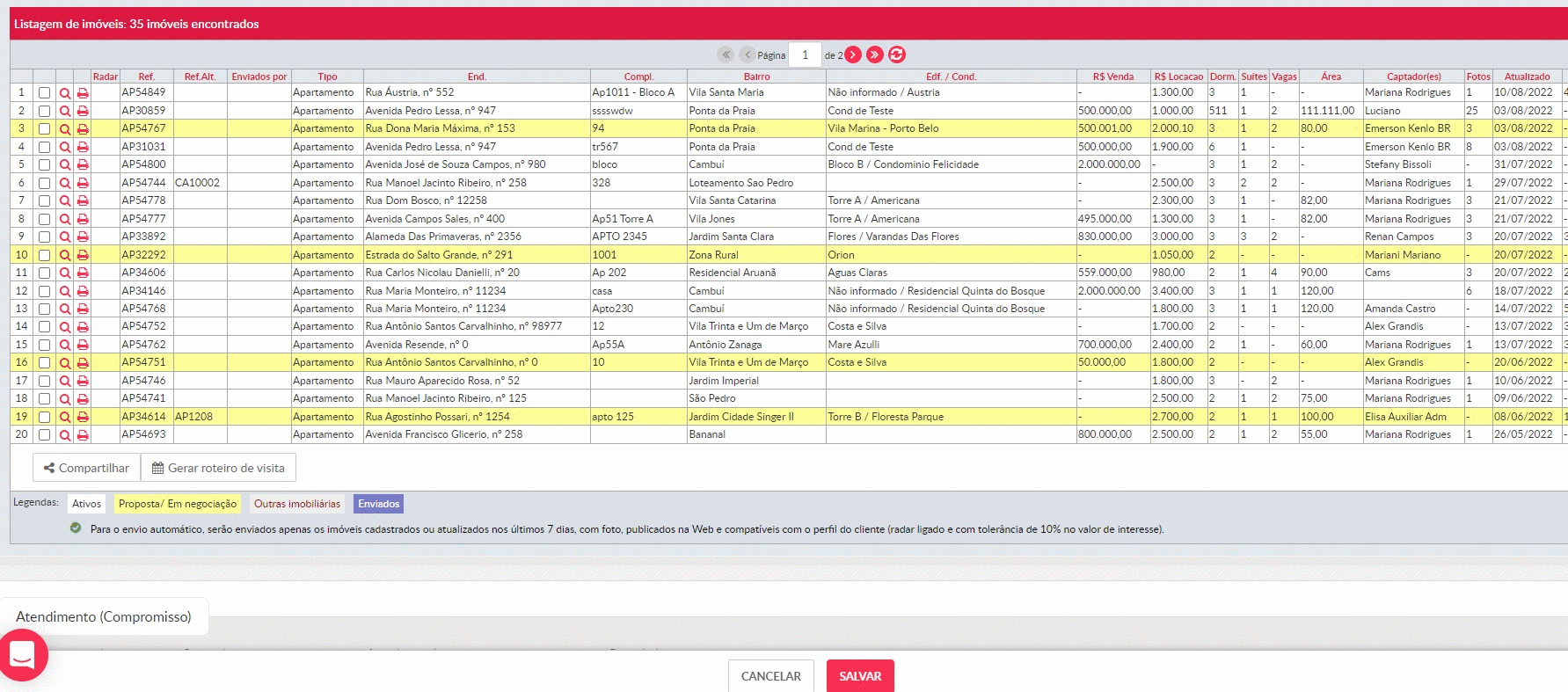Click the Enviados legend swatch
Viewport: 1568px width, 692px height.
(378, 504)
